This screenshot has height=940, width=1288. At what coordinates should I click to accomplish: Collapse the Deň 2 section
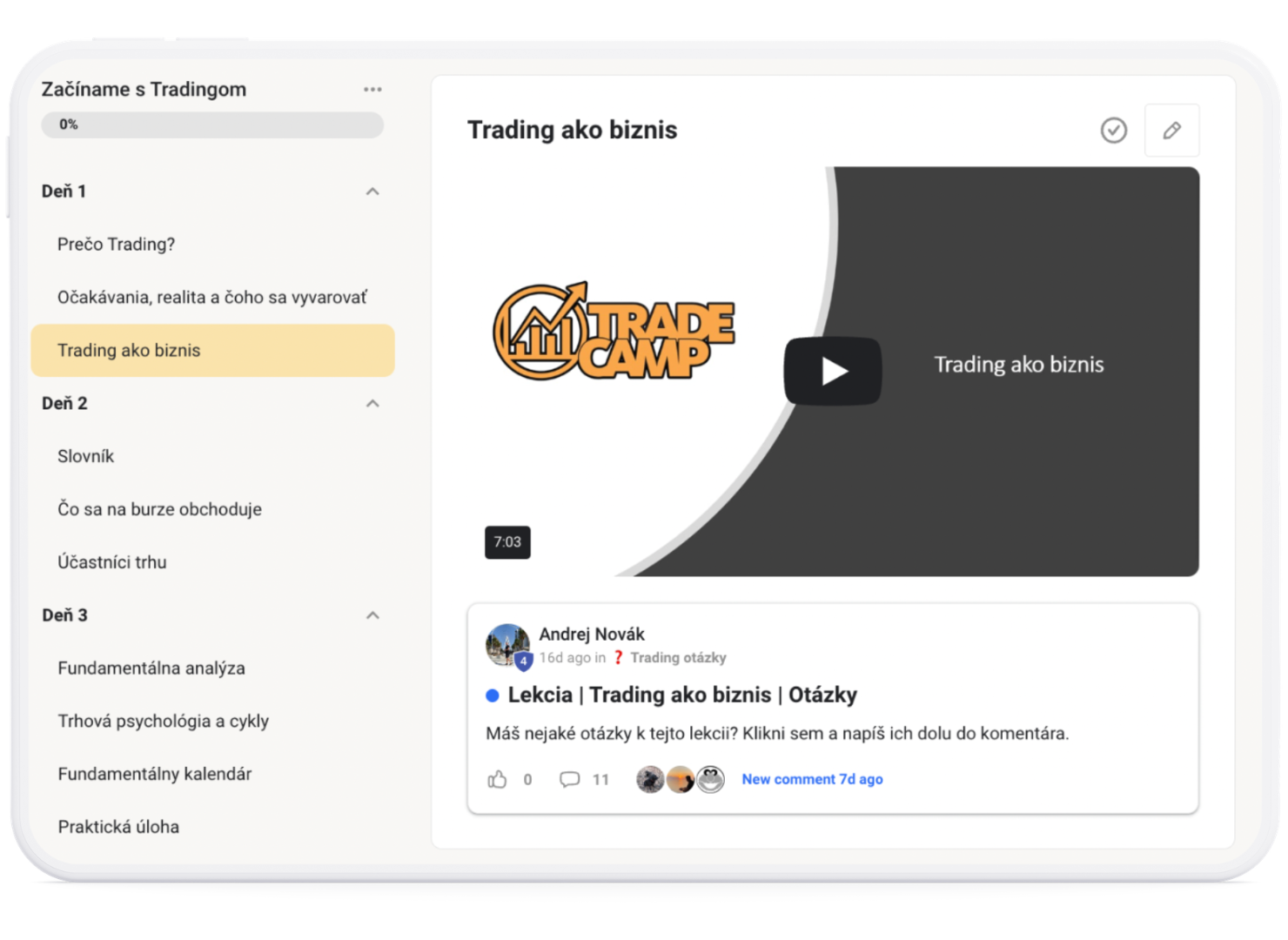(372, 404)
